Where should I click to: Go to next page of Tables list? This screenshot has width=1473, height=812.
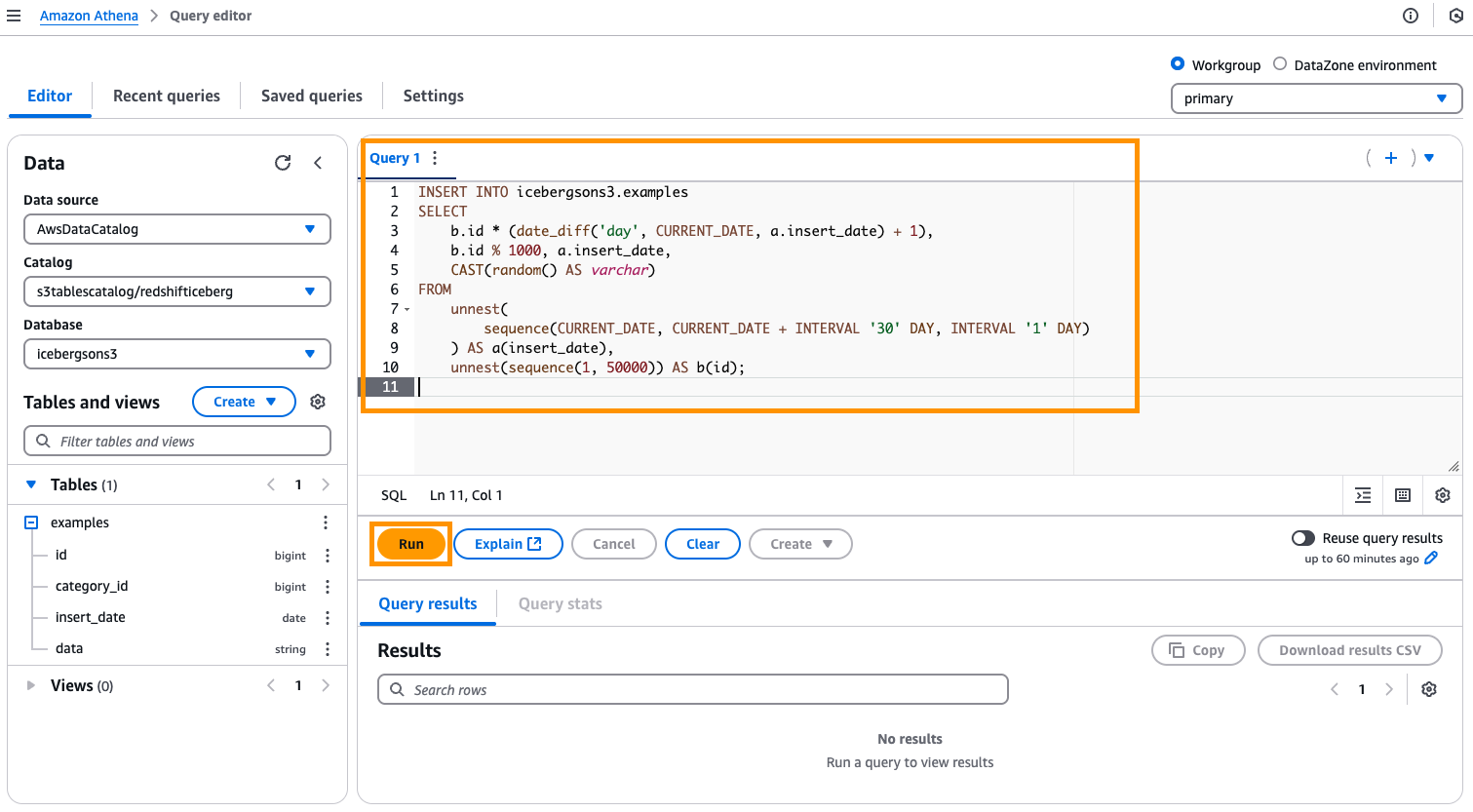pyautogui.click(x=326, y=484)
